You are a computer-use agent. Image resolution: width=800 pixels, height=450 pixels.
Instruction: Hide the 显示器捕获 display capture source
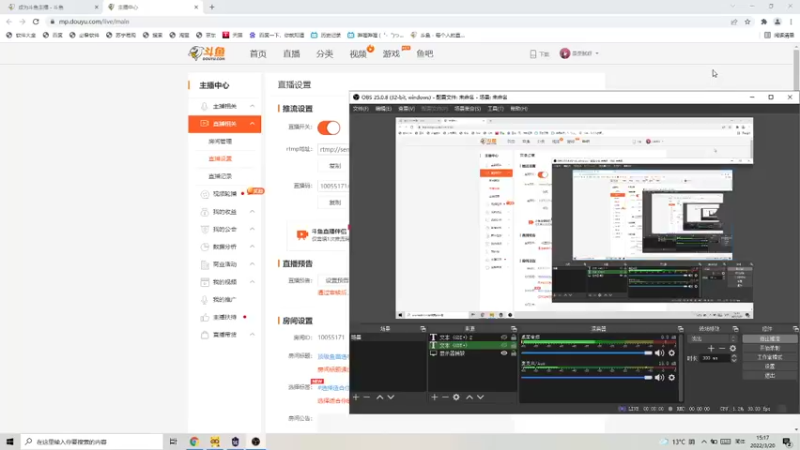(504, 353)
